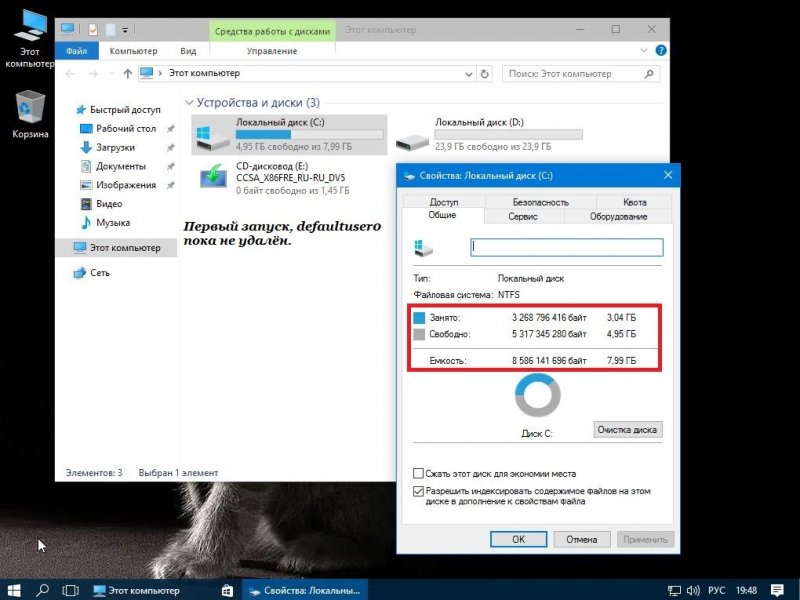Select Музыка in navigation pane

(x=113, y=222)
